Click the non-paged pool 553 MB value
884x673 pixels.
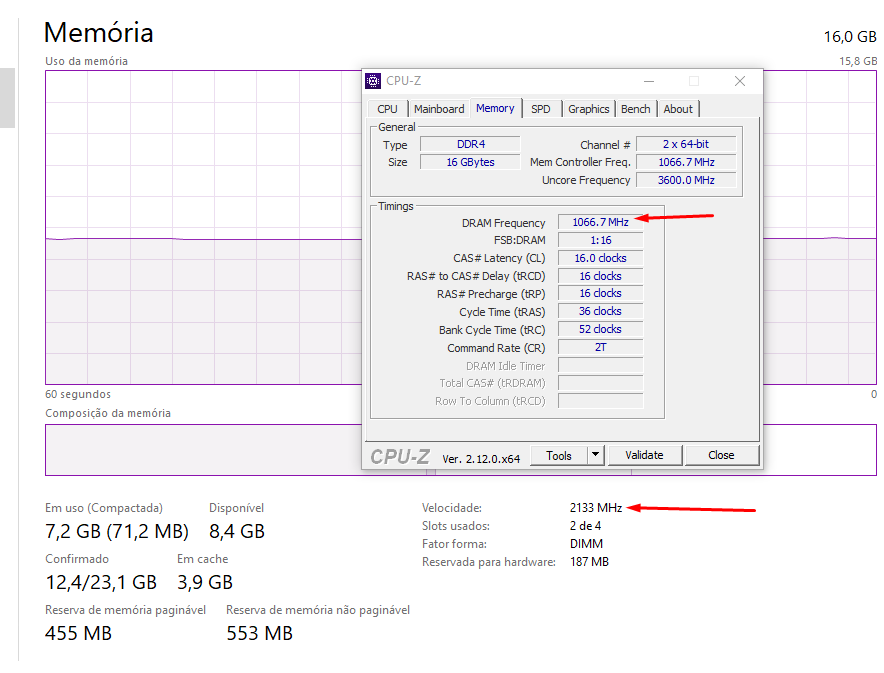pos(260,634)
